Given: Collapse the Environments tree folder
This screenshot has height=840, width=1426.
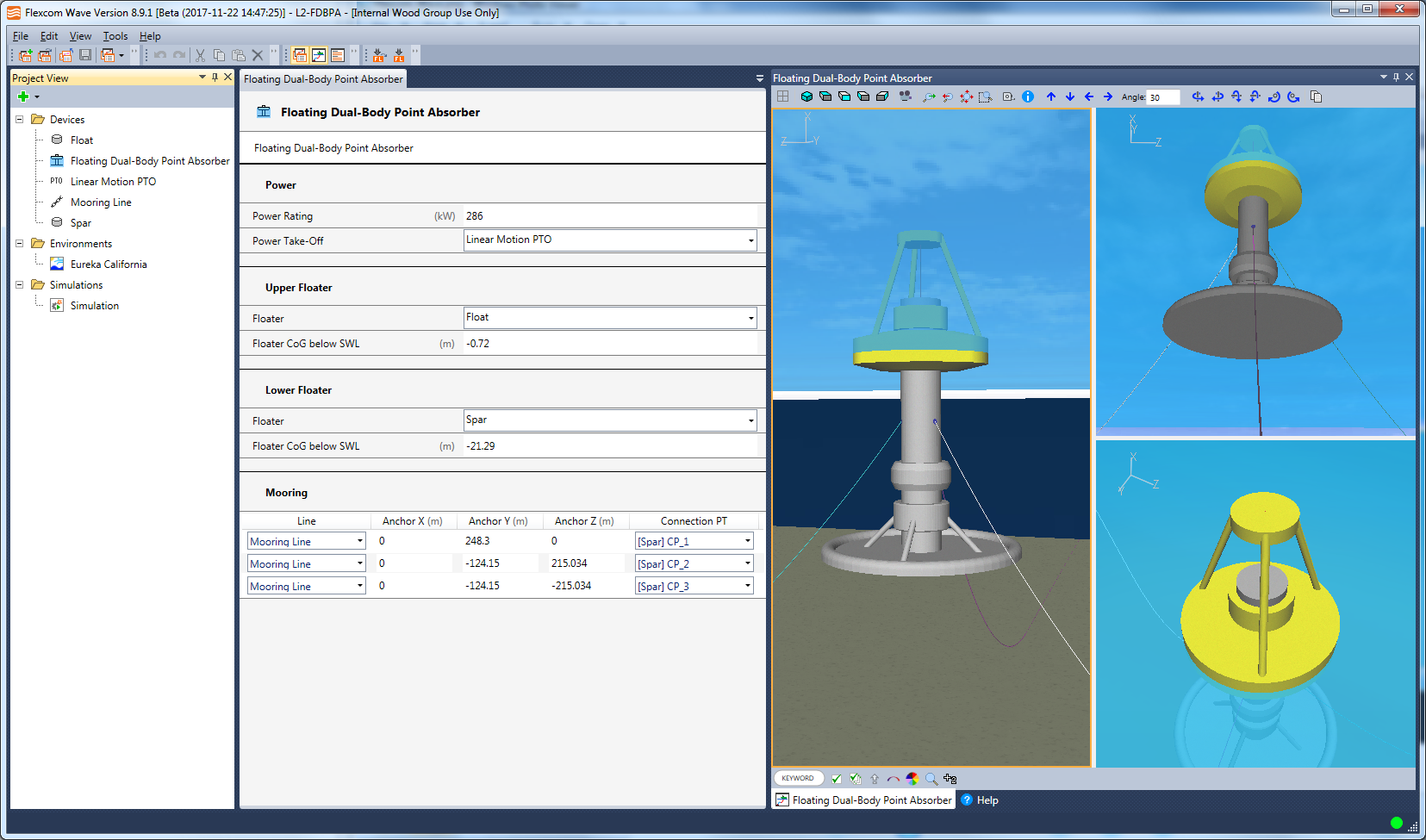Looking at the screenshot, I should [19, 244].
